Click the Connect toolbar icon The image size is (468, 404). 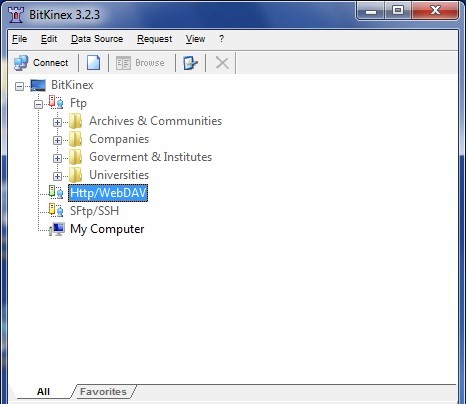(x=21, y=63)
